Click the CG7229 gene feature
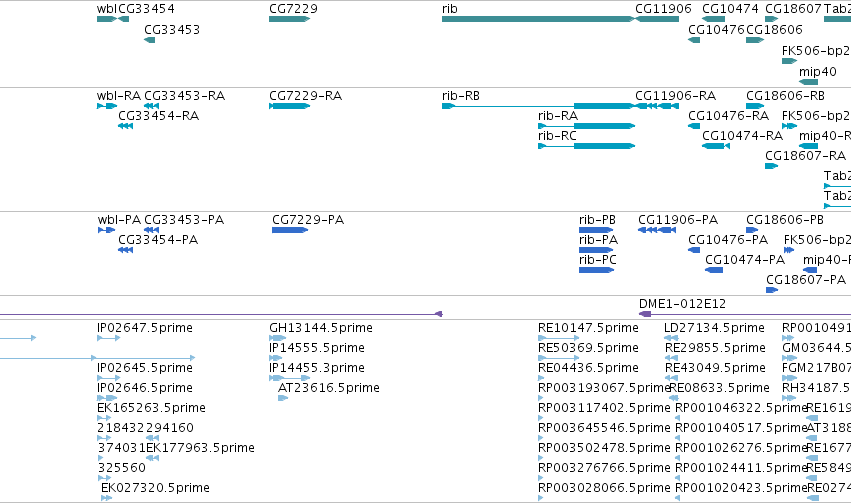Screen dimensions: 851x503 point(289,19)
